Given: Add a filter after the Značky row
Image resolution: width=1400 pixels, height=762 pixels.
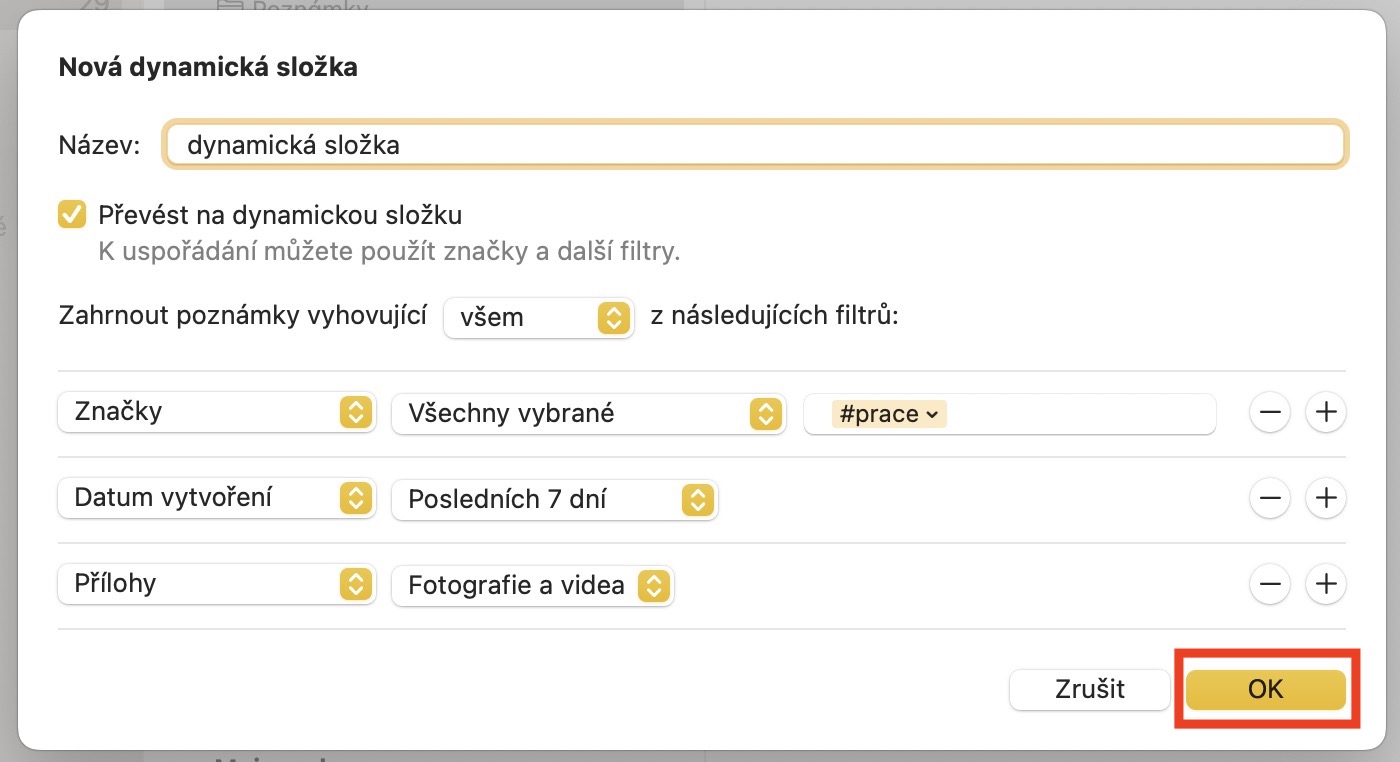Looking at the screenshot, I should coord(1326,413).
